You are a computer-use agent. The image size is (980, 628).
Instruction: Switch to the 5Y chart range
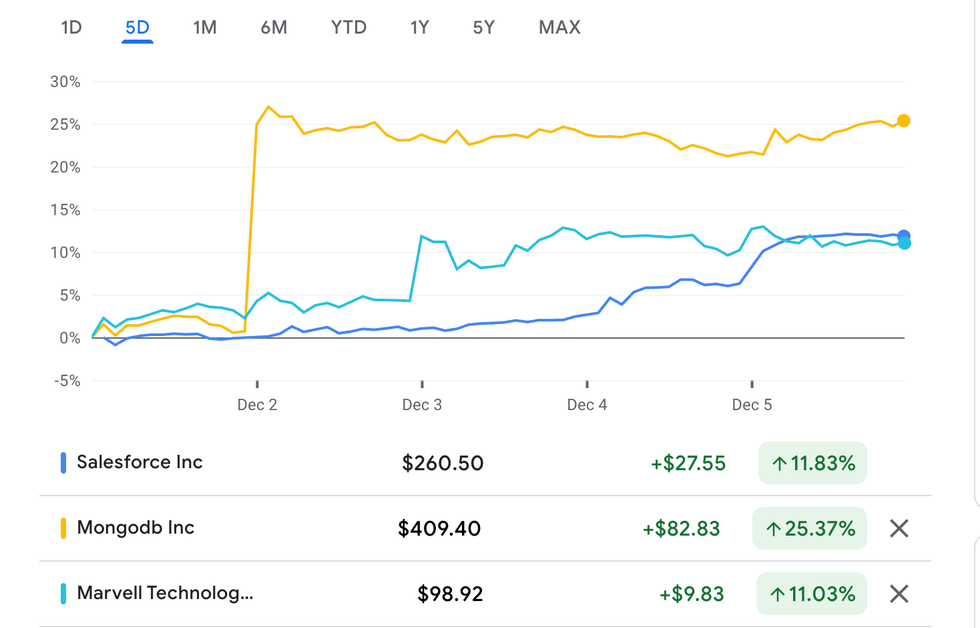click(484, 28)
